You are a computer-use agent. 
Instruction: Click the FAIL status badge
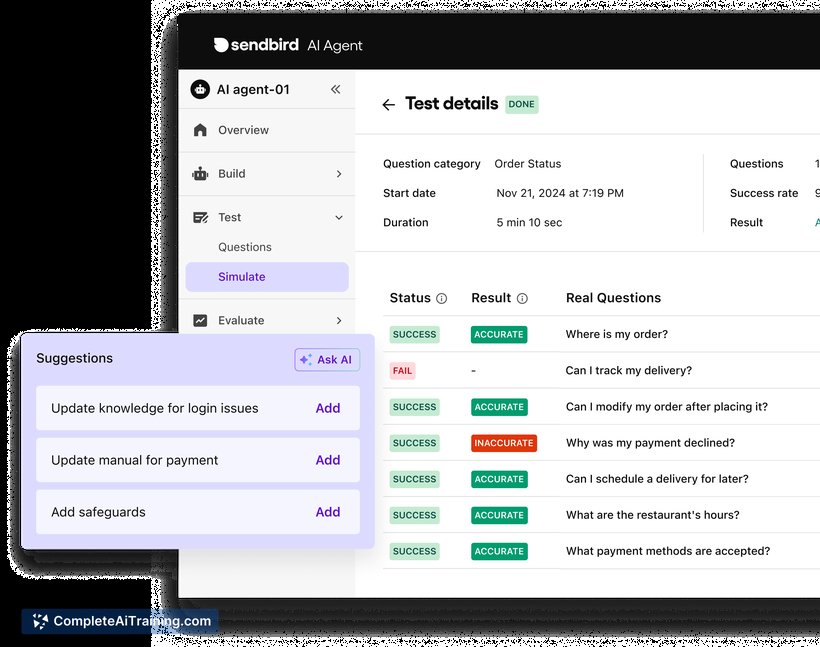pos(402,371)
